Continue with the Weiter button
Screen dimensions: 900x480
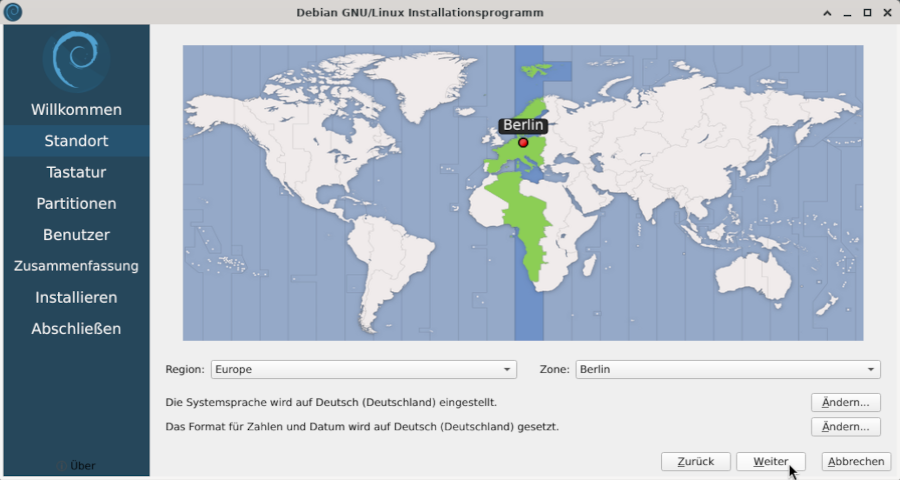point(771,462)
